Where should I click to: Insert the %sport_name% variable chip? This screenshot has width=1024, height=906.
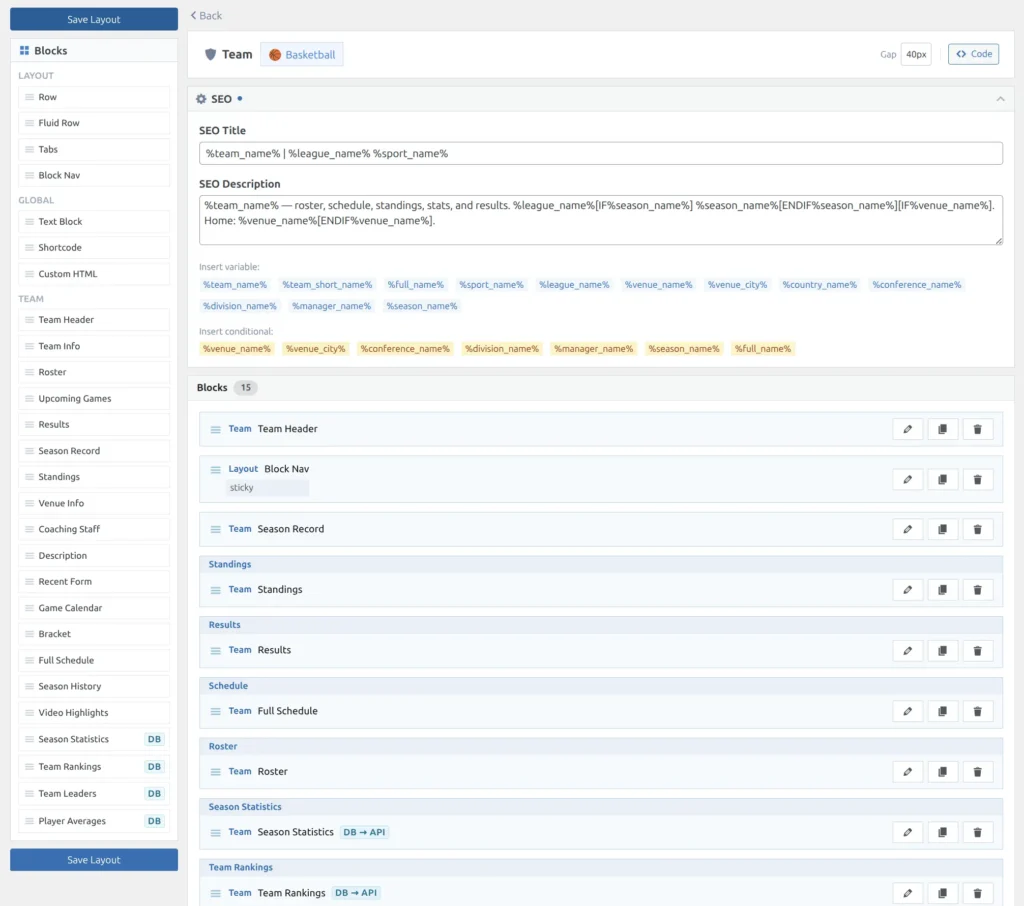click(491, 285)
